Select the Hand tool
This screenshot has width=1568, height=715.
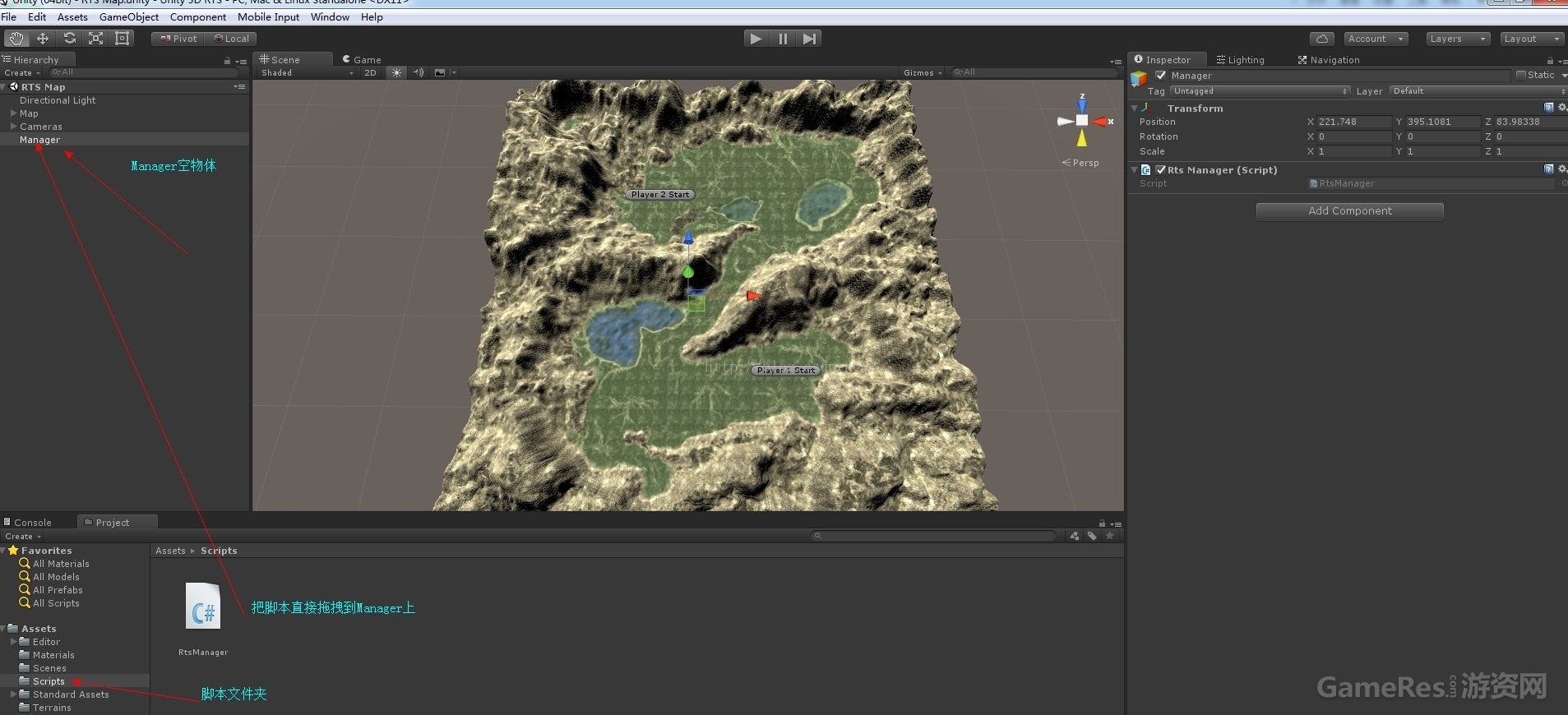16,39
